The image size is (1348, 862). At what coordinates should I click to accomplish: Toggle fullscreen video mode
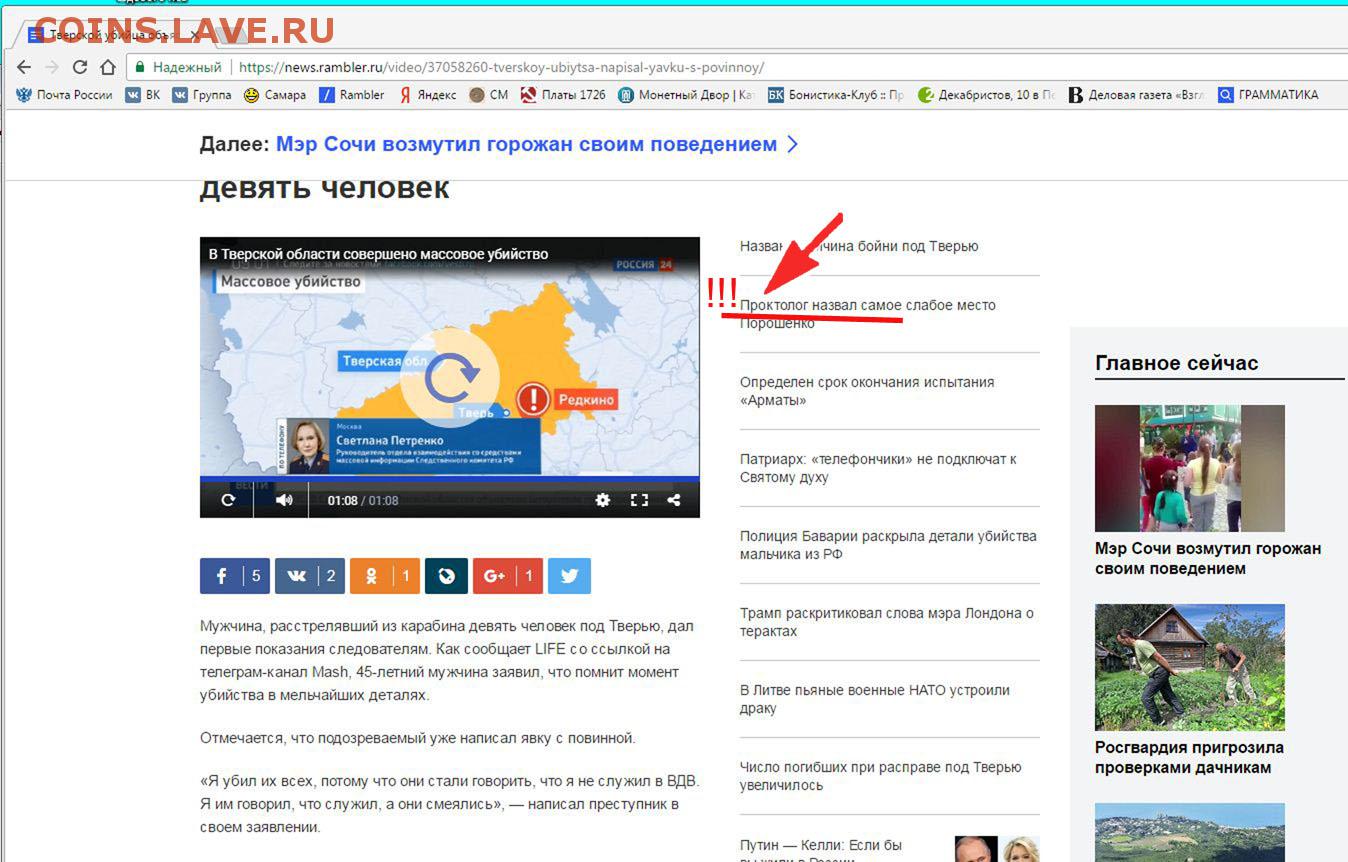(x=639, y=500)
